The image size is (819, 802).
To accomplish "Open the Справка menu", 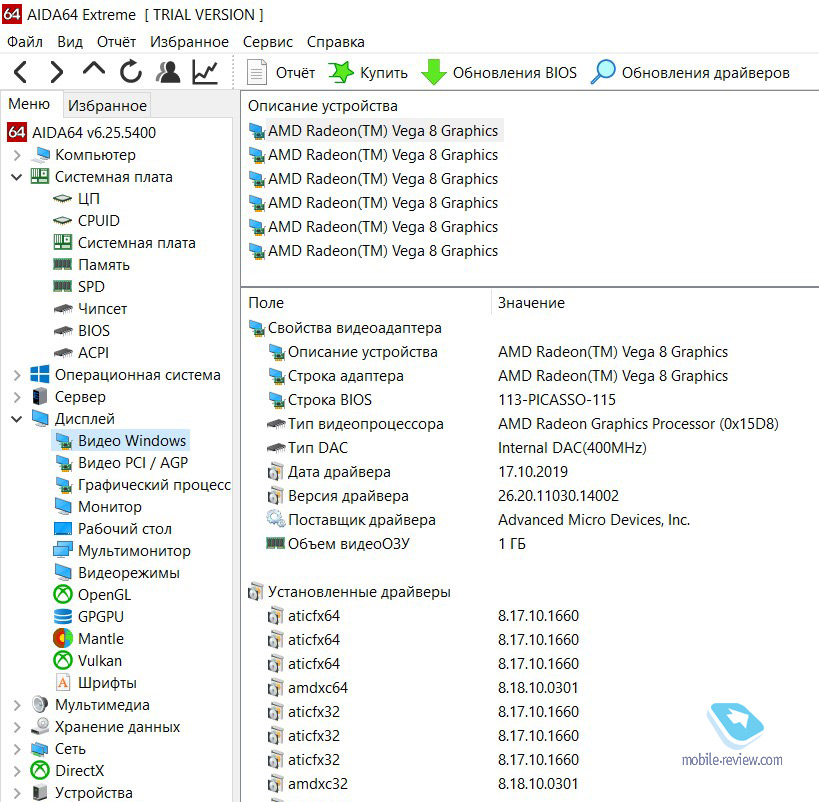I will (335, 42).
